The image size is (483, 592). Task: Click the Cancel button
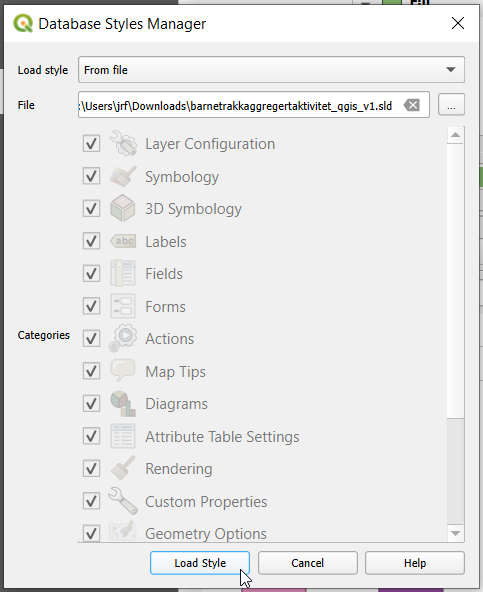tap(307, 563)
